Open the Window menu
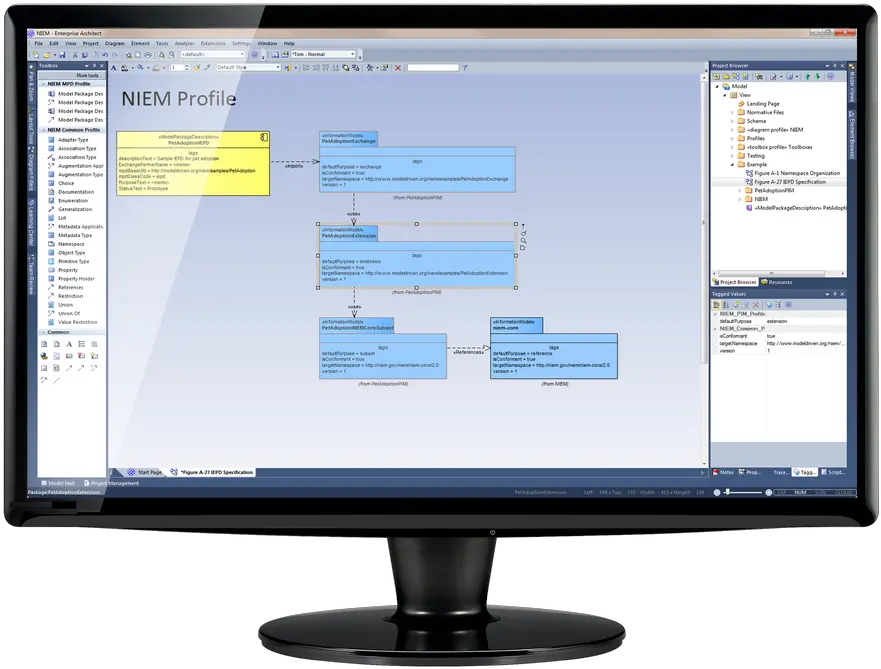The height and width of the screenshot is (669, 881). [267, 43]
